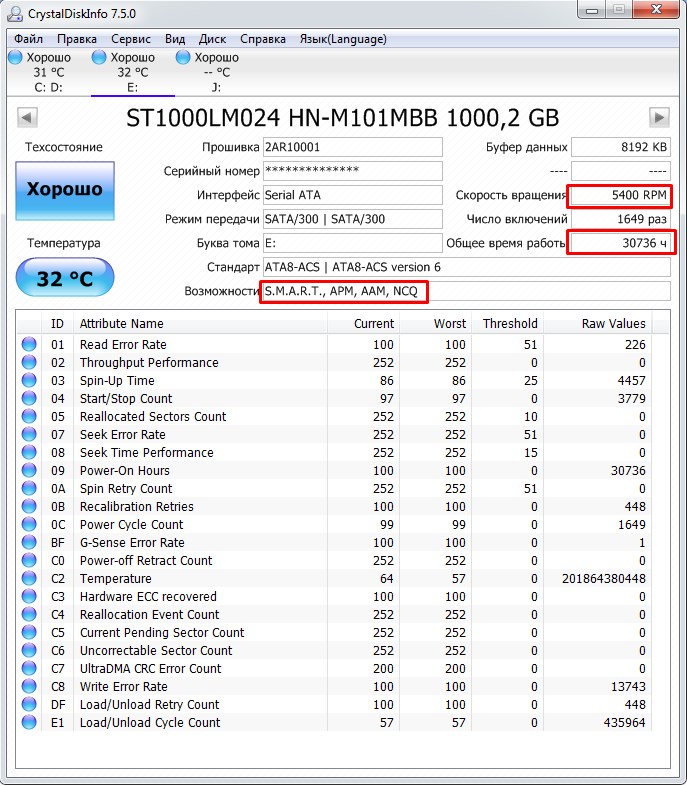Click status orb of Write Error Rate row
Viewport: 687px width, 786px height.
pos(29,687)
